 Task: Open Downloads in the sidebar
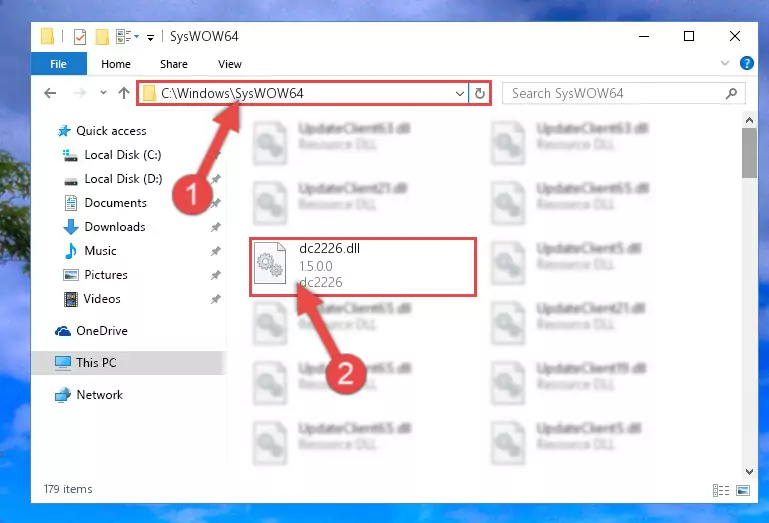pos(115,227)
